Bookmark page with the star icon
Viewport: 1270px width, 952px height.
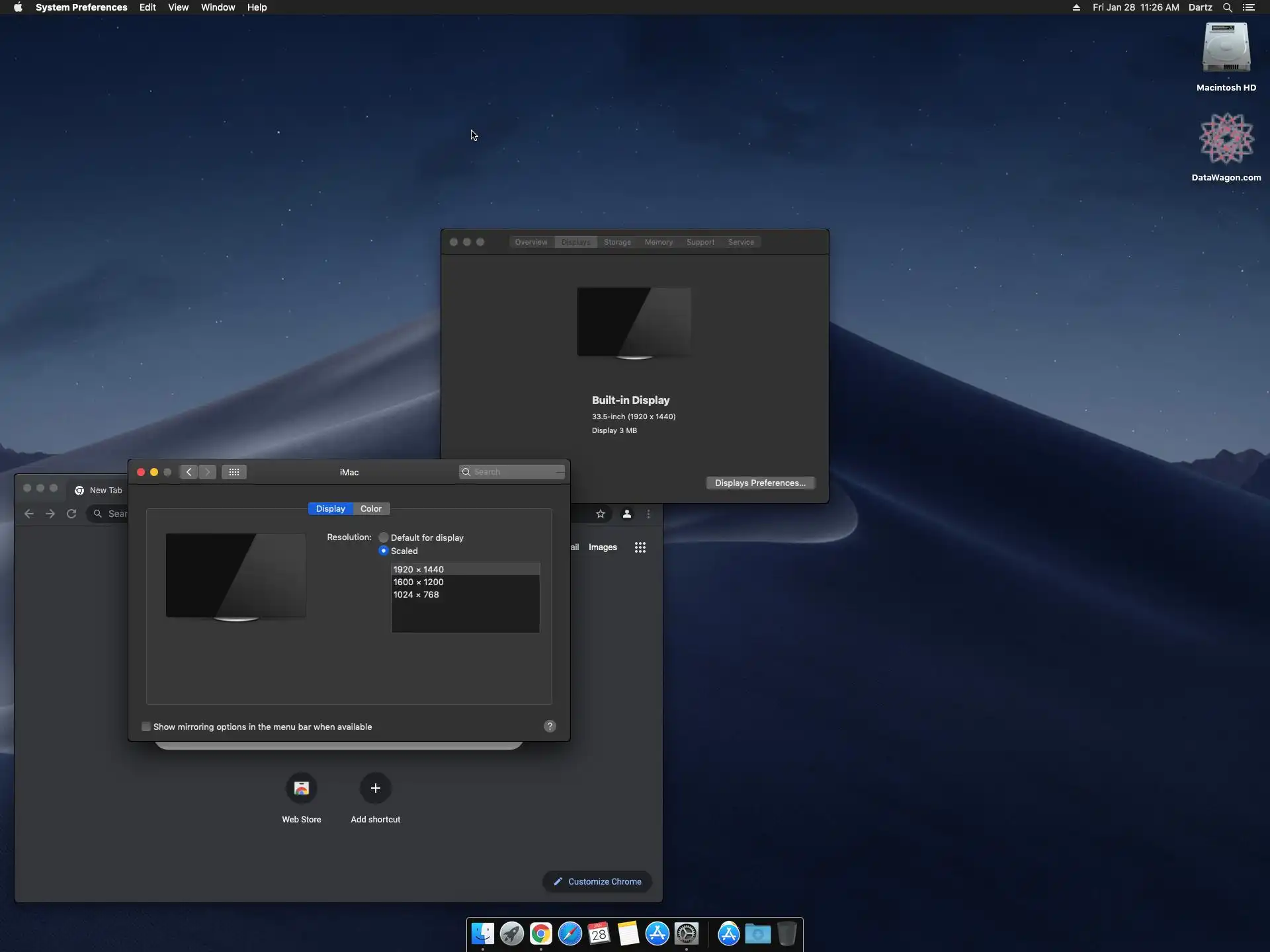click(601, 514)
